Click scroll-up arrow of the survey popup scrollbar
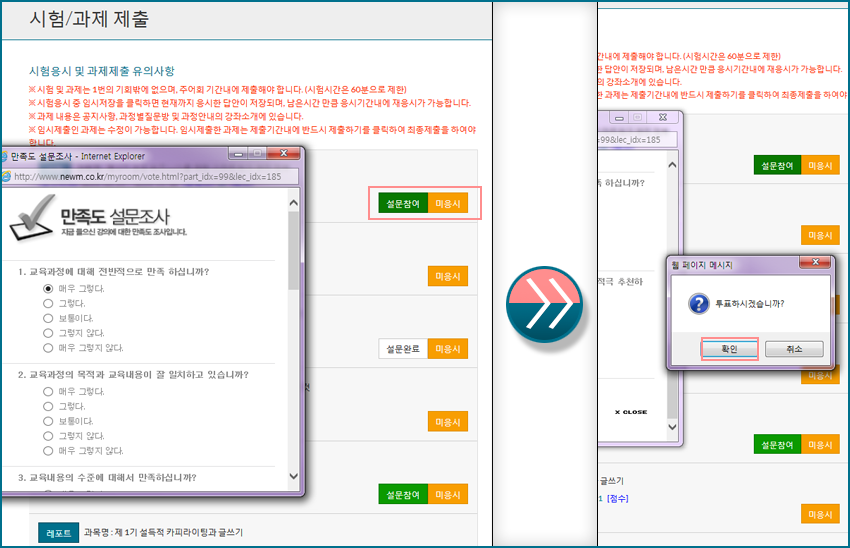This screenshot has width=850, height=548. click(293, 203)
